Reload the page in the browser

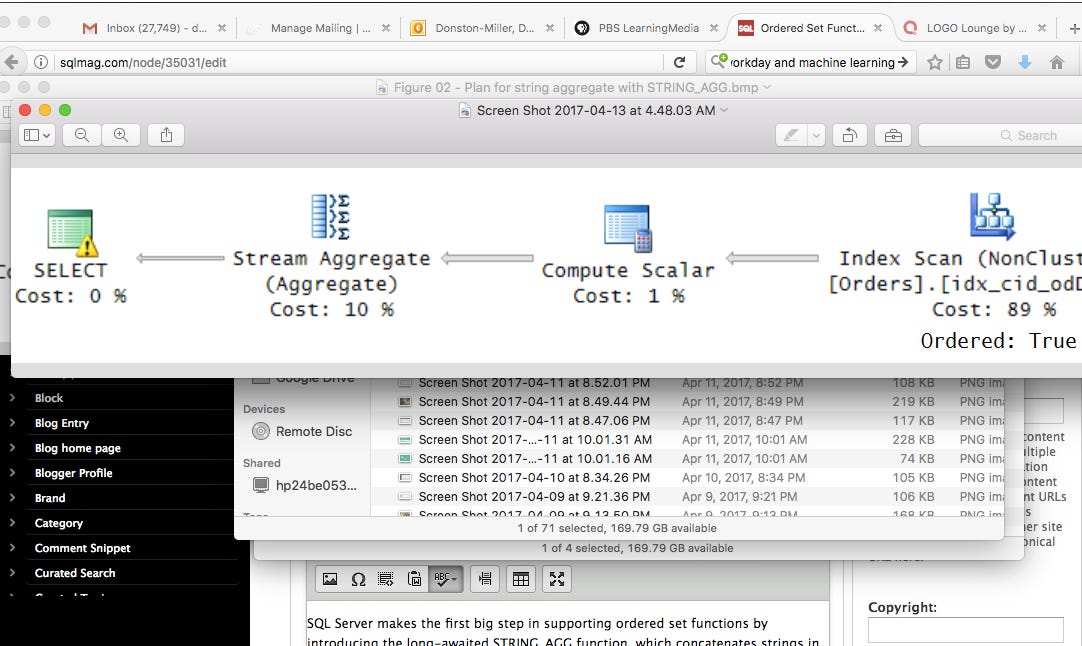(x=679, y=62)
